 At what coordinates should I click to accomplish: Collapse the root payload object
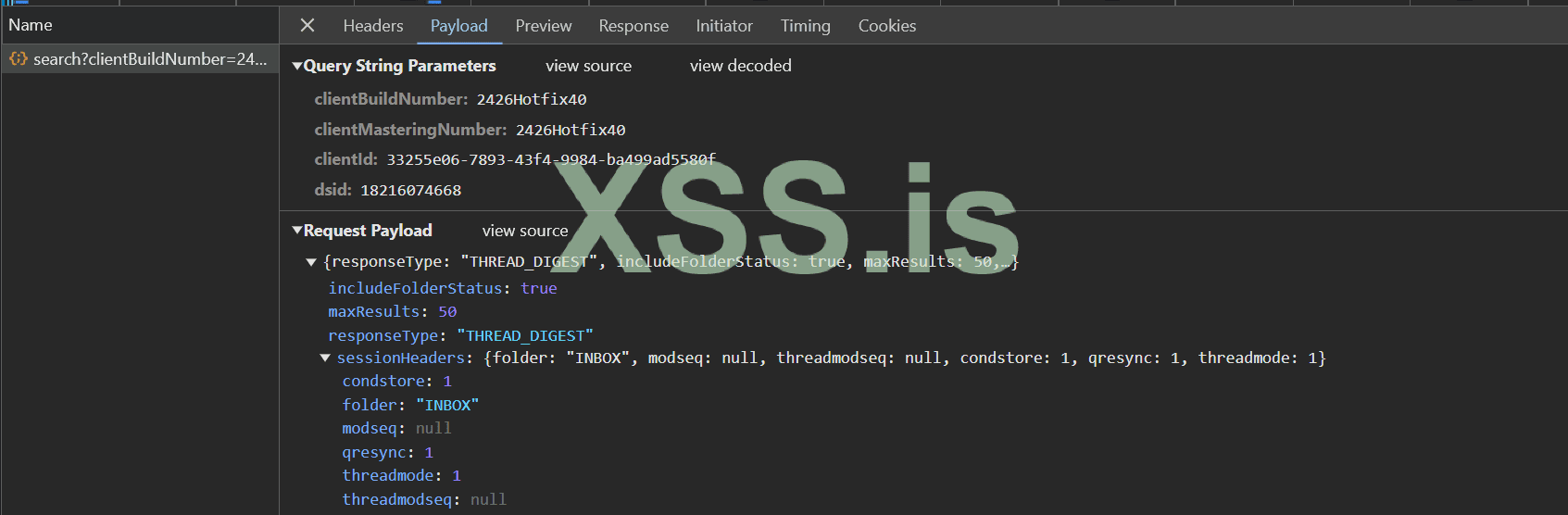312,262
